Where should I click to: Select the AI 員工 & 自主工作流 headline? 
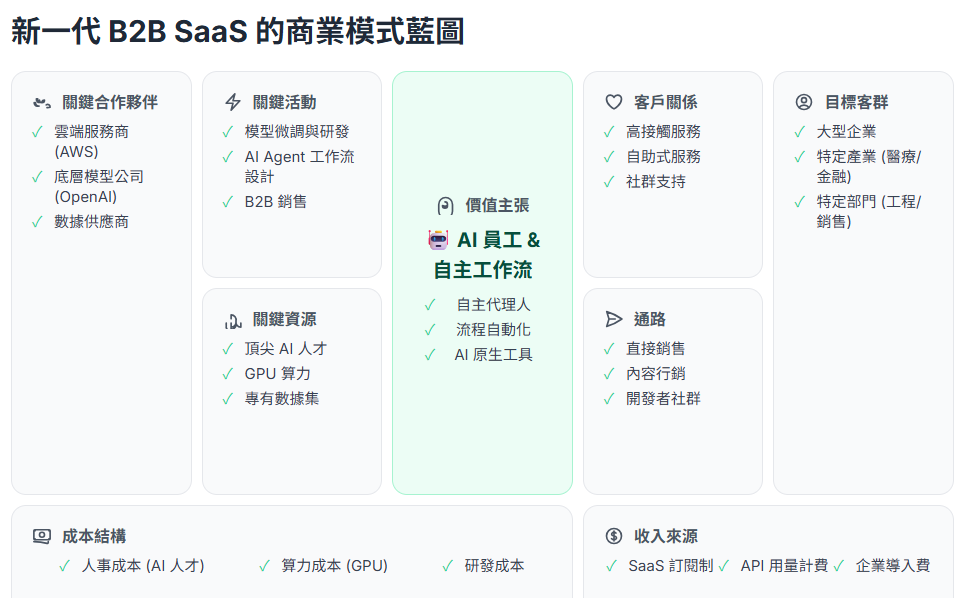[486, 255]
